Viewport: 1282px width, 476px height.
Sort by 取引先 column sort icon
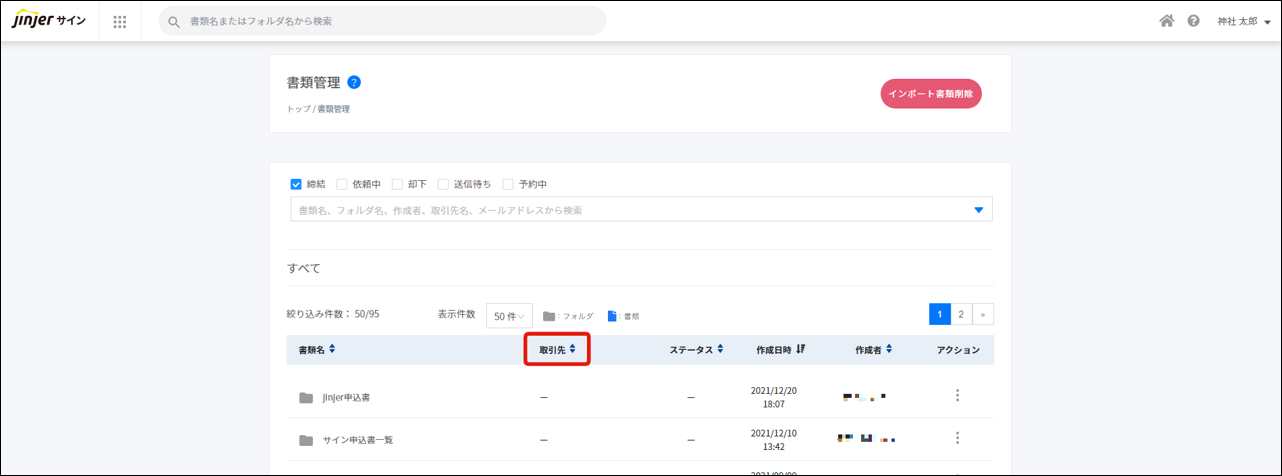coord(572,350)
